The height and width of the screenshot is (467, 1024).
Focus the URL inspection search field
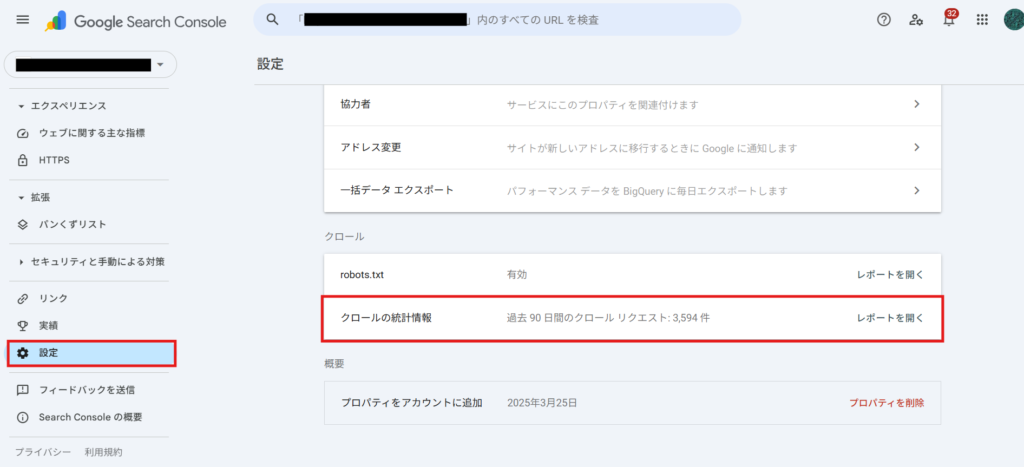pyautogui.click(x=497, y=20)
